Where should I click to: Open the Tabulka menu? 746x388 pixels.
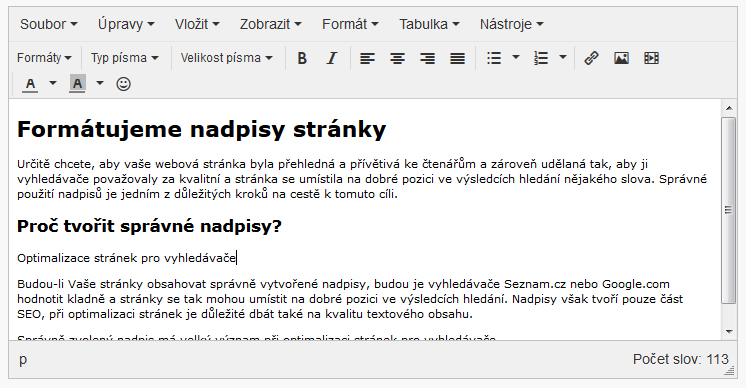(429, 24)
